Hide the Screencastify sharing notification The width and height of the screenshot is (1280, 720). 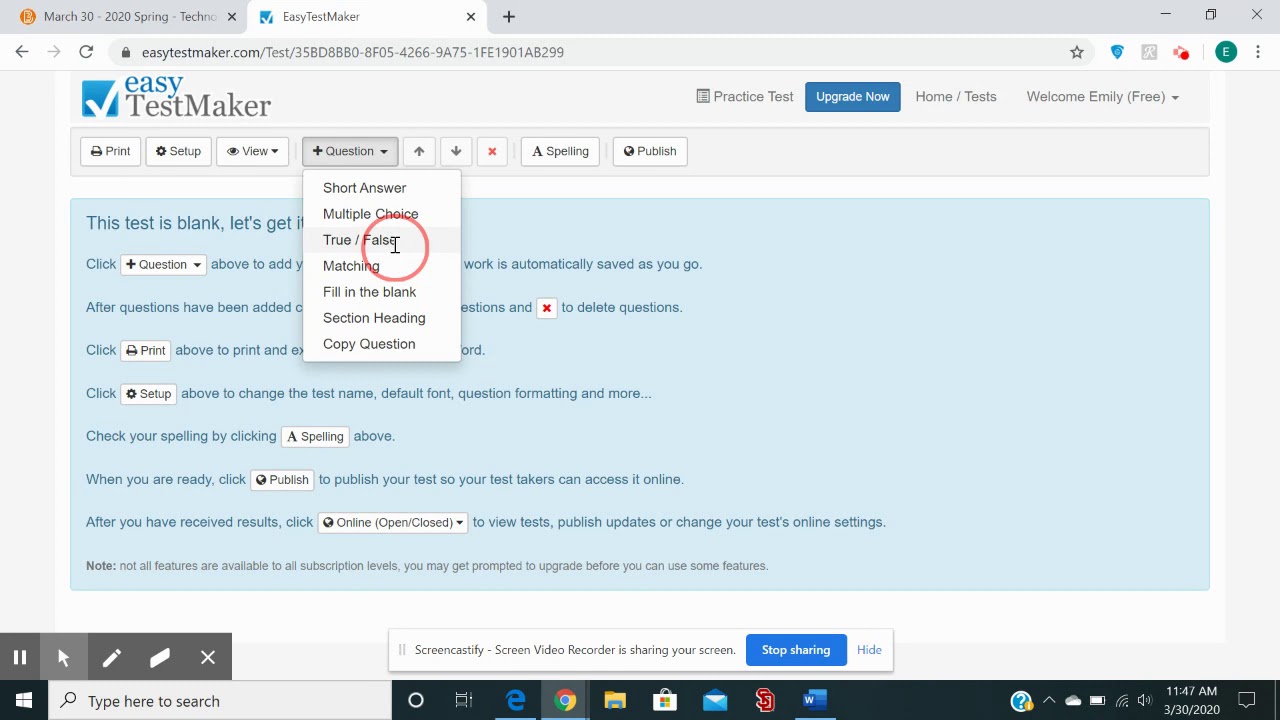[869, 650]
